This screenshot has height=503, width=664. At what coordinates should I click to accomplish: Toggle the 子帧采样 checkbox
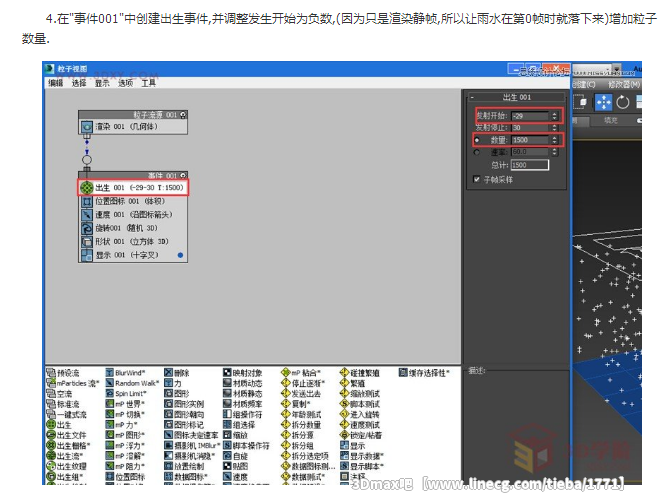[x=476, y=180]
